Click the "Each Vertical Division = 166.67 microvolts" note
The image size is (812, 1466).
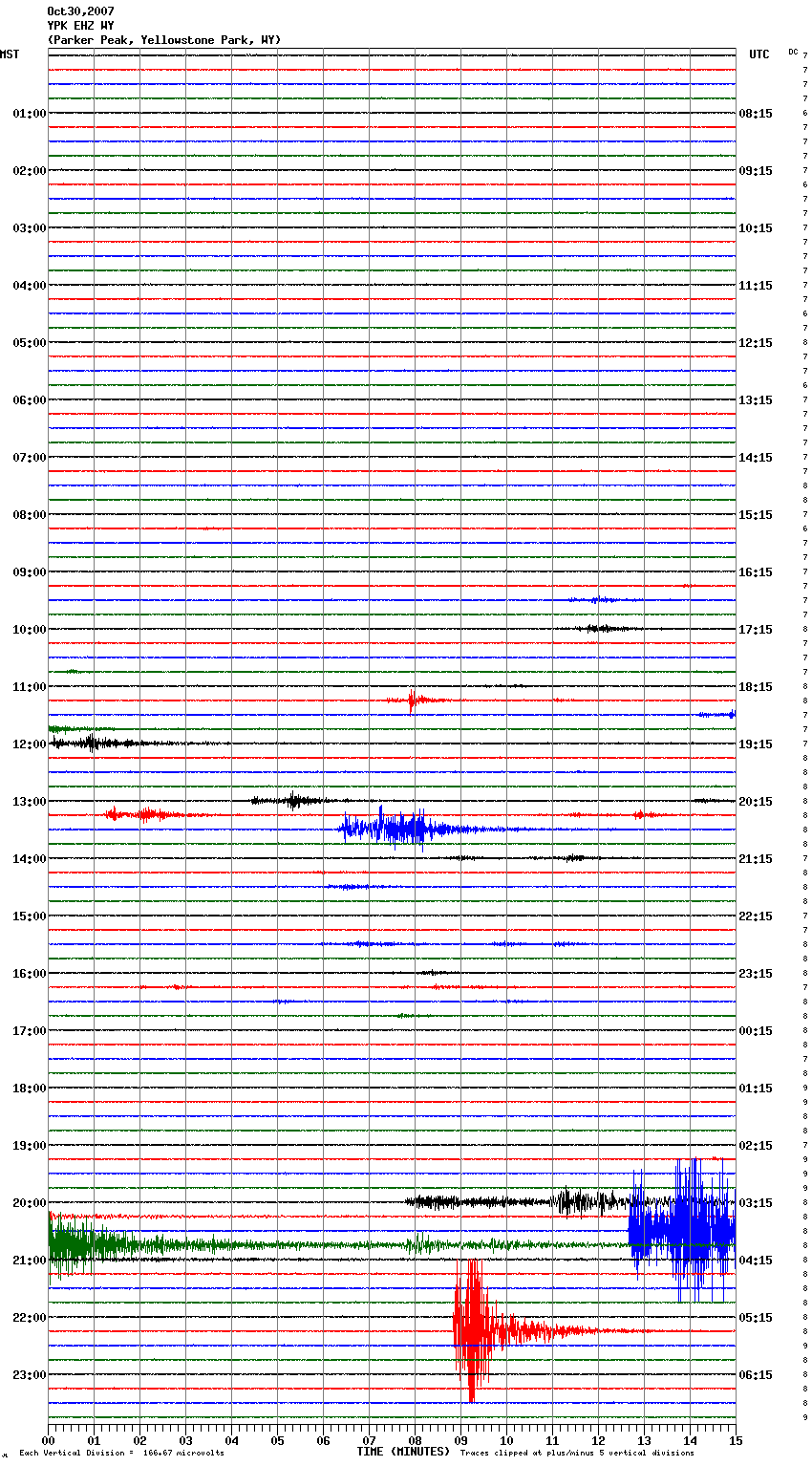click(x=121, y=1453)
